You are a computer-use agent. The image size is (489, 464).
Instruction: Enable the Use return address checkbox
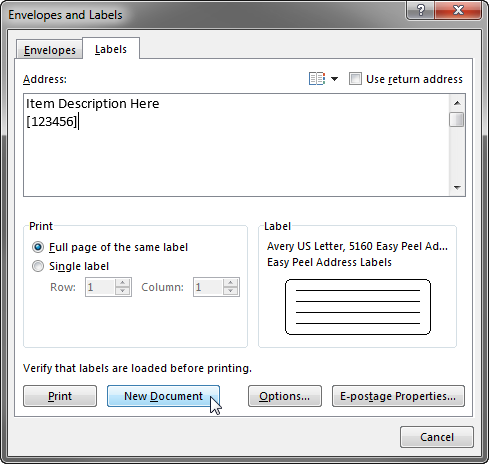355,79
